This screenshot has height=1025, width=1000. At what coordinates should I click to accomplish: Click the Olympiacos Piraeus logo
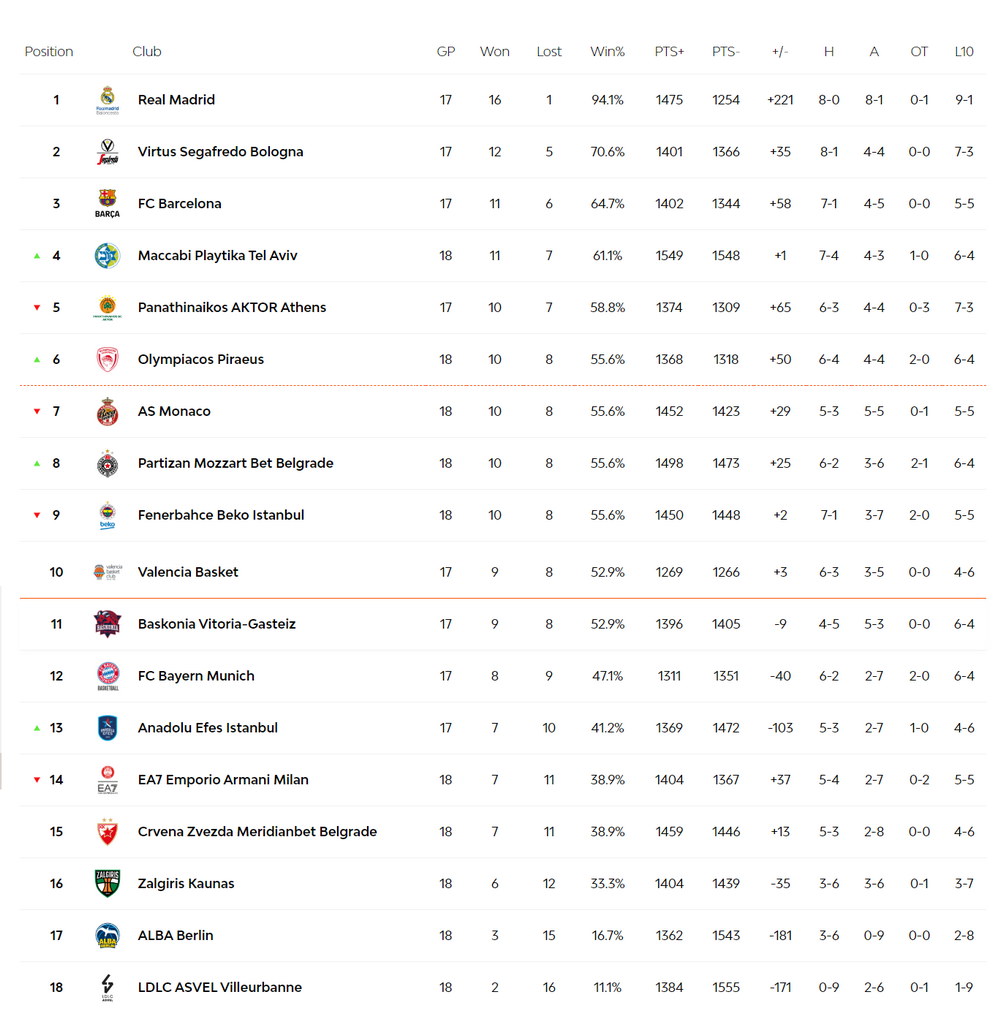pos(107,359)
